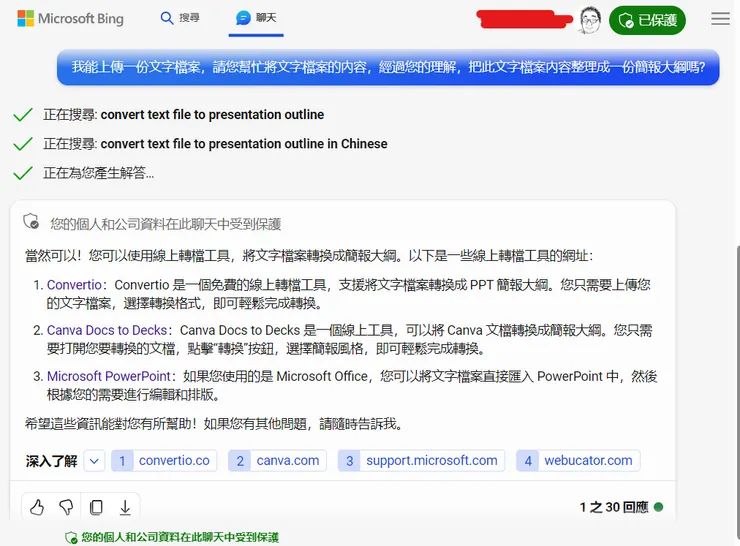Open the 搜尋 search tab
740x546 pixels.
click(180, 18)
